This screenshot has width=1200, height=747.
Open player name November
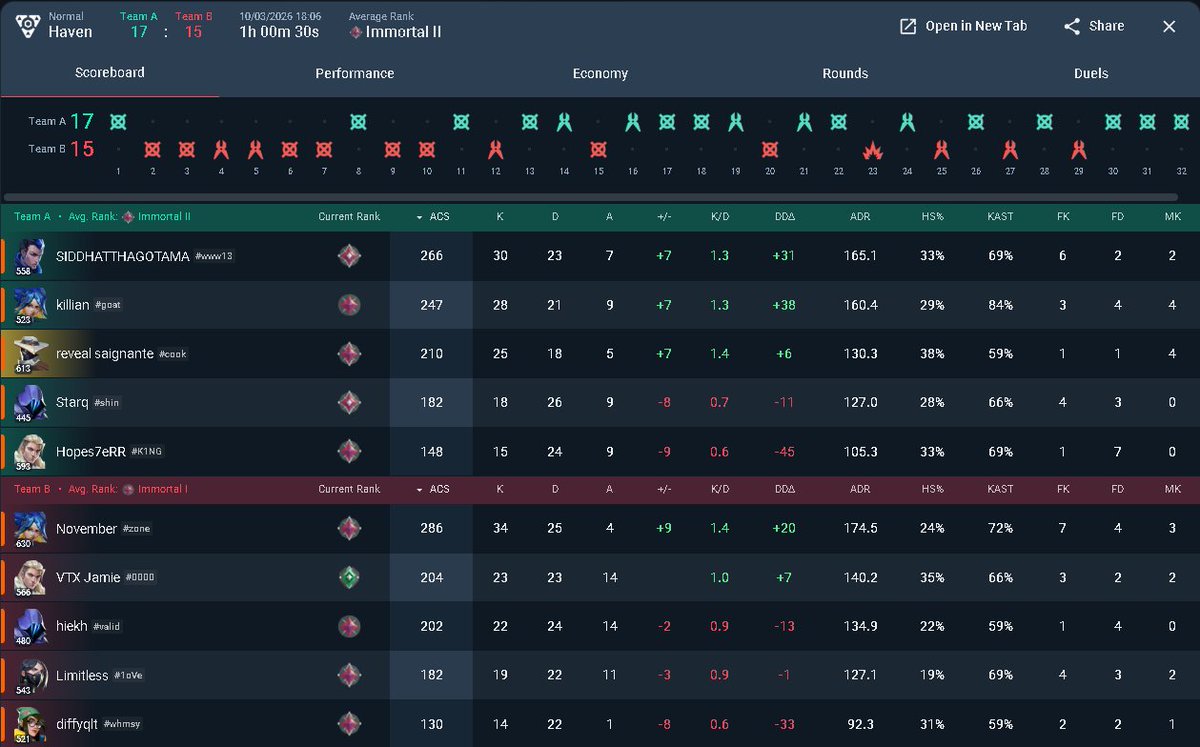point(87,529)
